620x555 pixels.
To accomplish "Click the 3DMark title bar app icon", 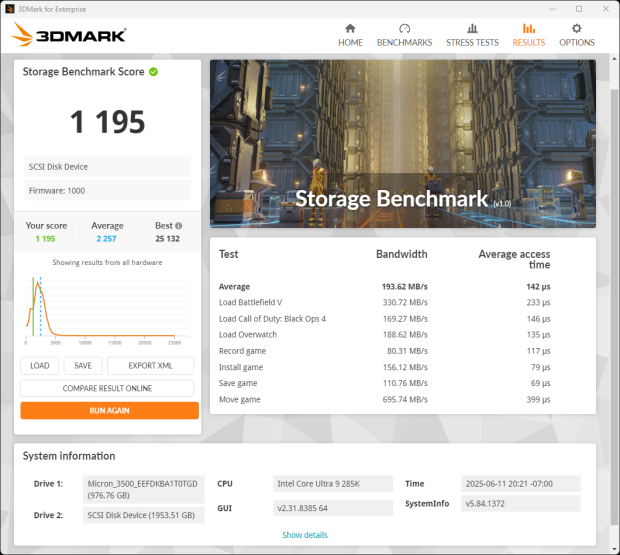I will (10, 9).
